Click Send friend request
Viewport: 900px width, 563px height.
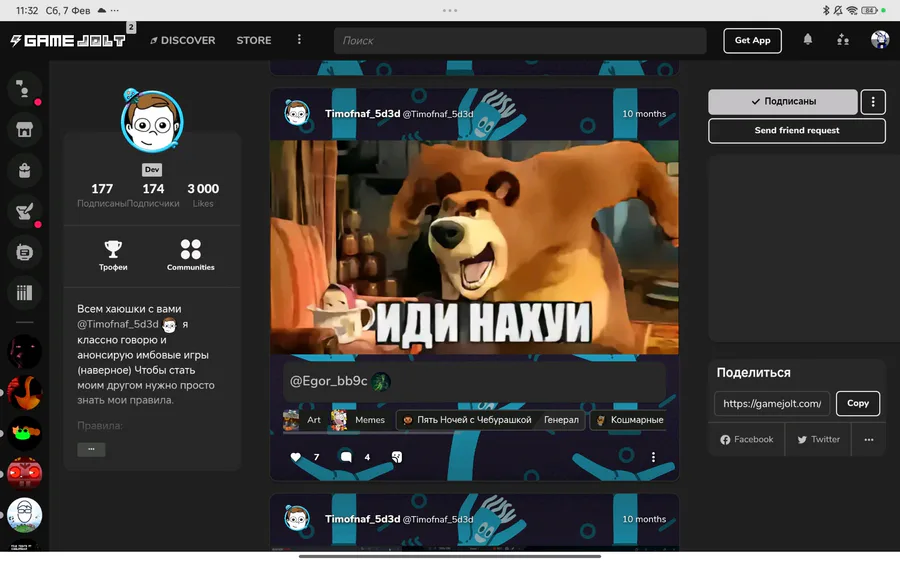pyautogui.click(x=797, y=130)
